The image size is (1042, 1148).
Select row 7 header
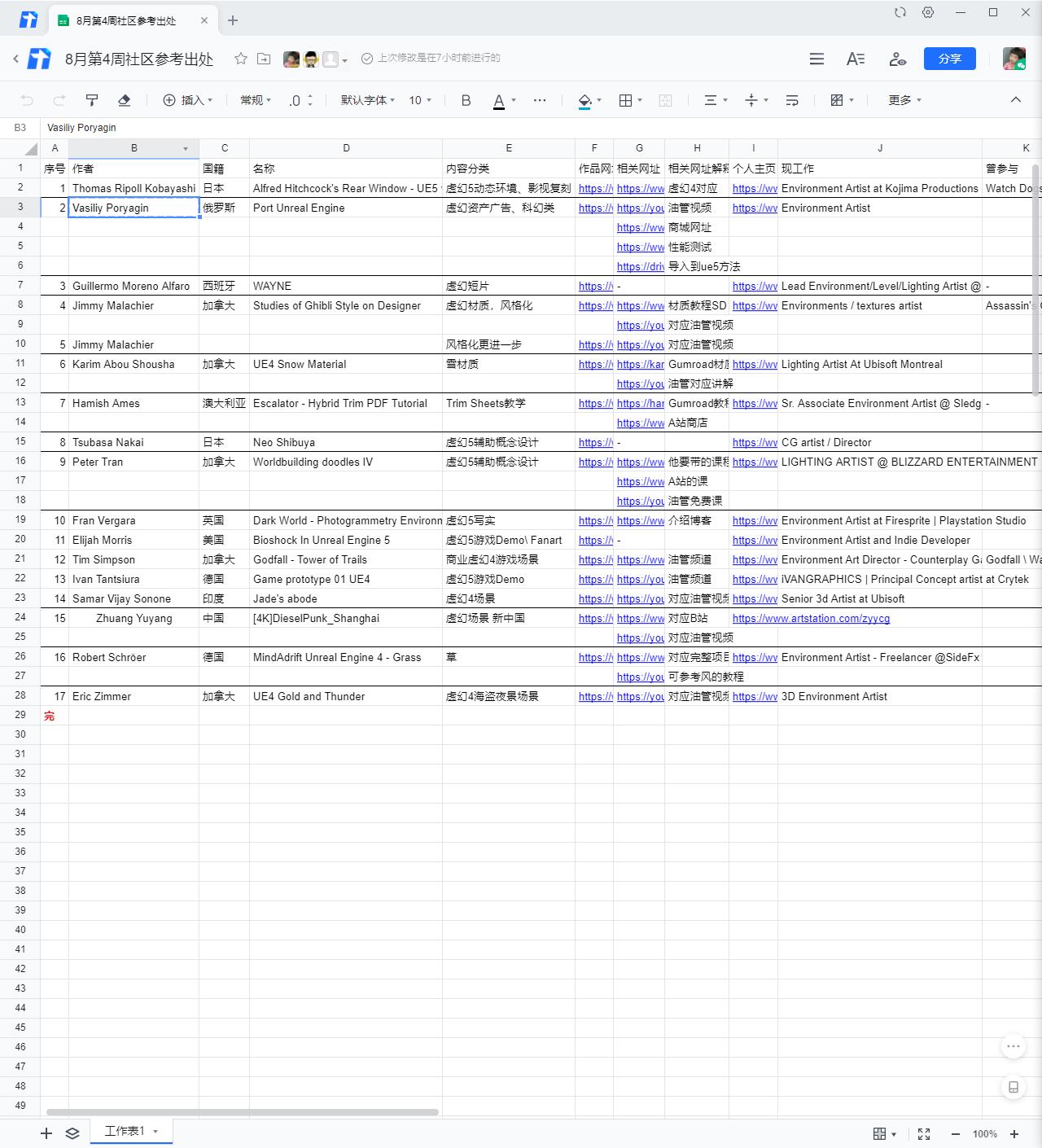click(20, 285)
